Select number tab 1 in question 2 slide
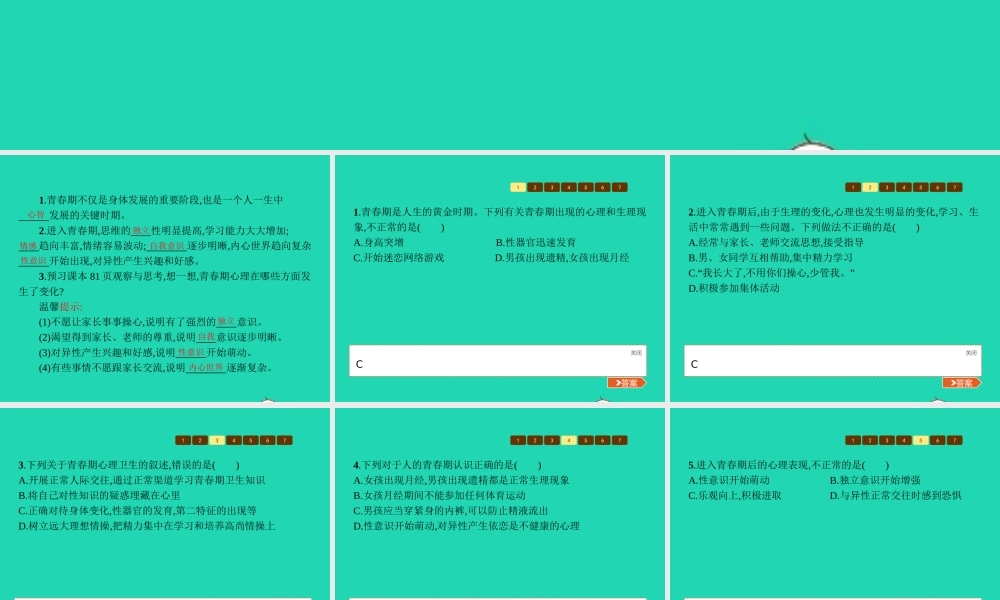This screenshot has height=600, width=1000. [x=853, y=187]
